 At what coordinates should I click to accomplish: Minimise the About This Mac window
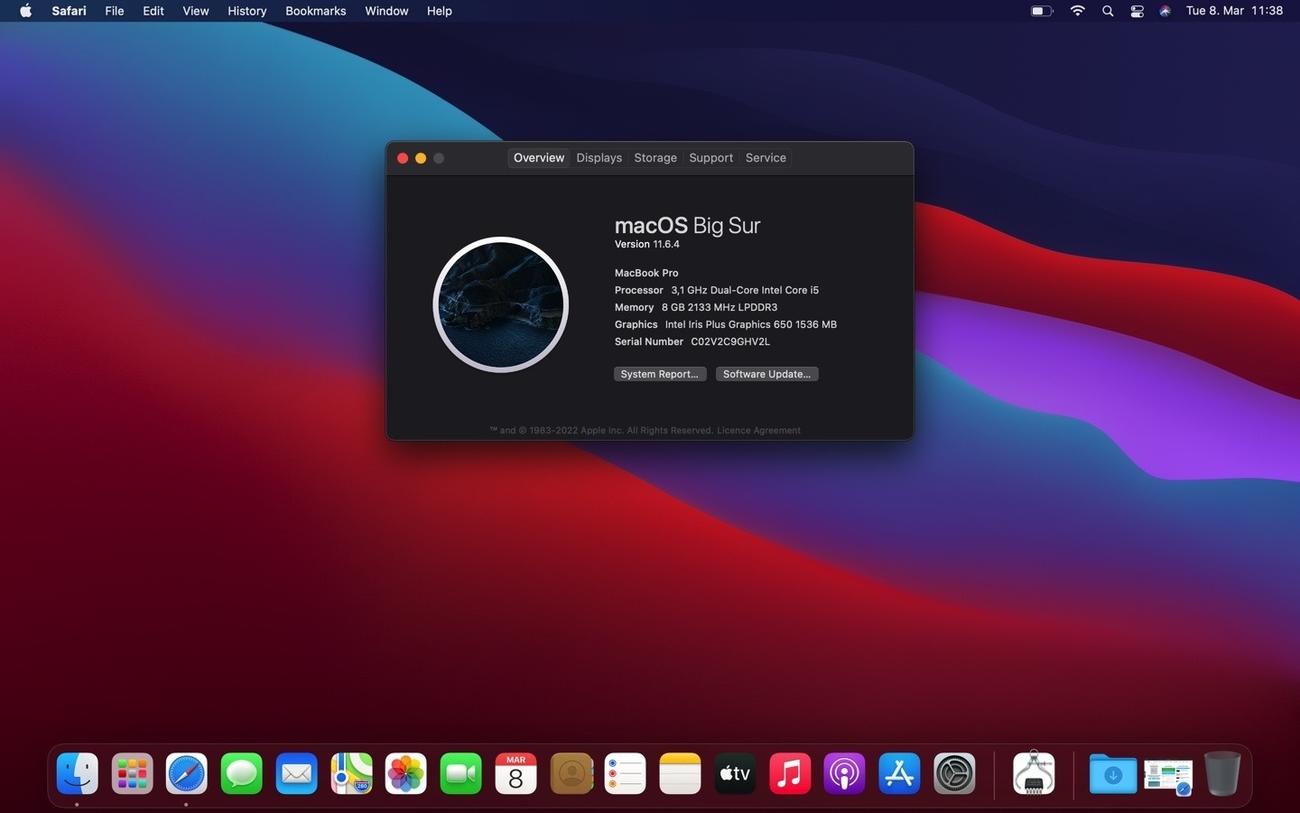tap(421, 158)
